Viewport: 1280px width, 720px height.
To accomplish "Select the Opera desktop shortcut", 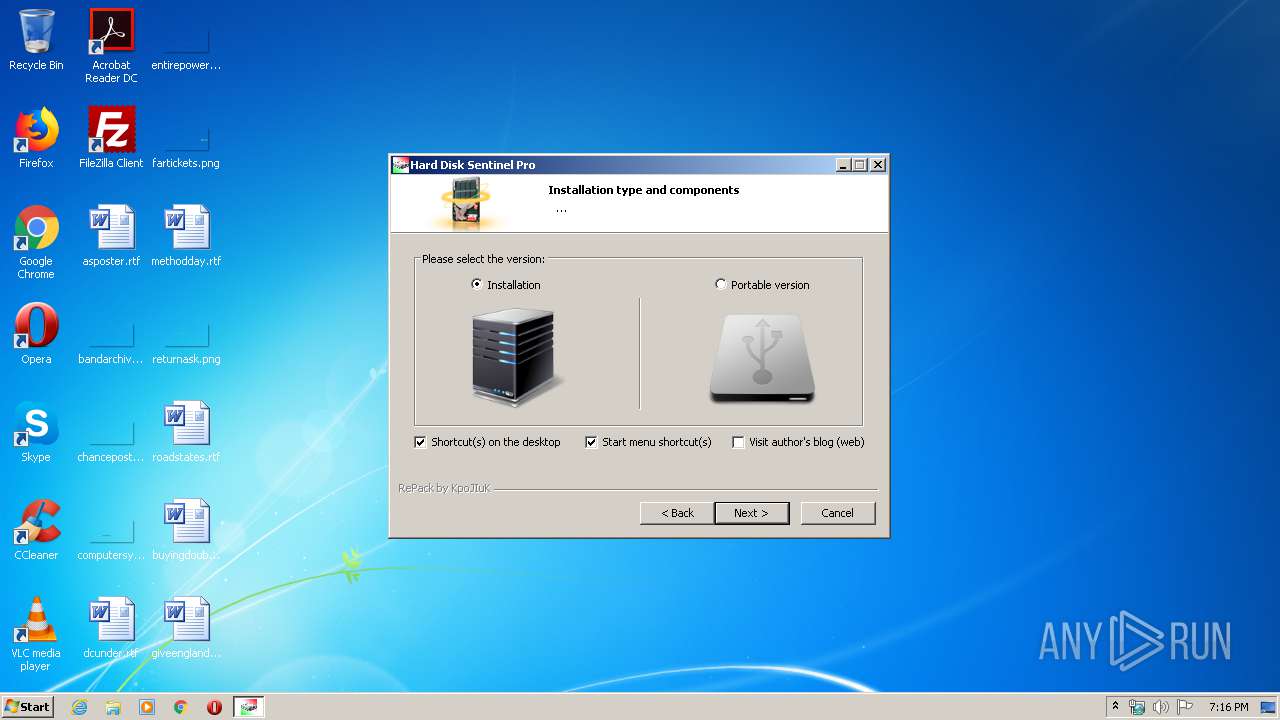I will pyautogui.click(x=36, y=334).
